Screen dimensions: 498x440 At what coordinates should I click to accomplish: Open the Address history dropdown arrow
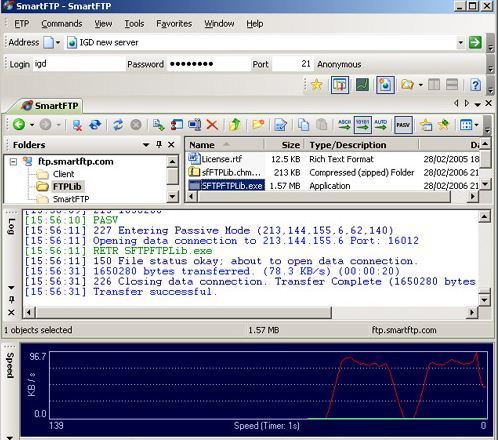coord(460,43)
